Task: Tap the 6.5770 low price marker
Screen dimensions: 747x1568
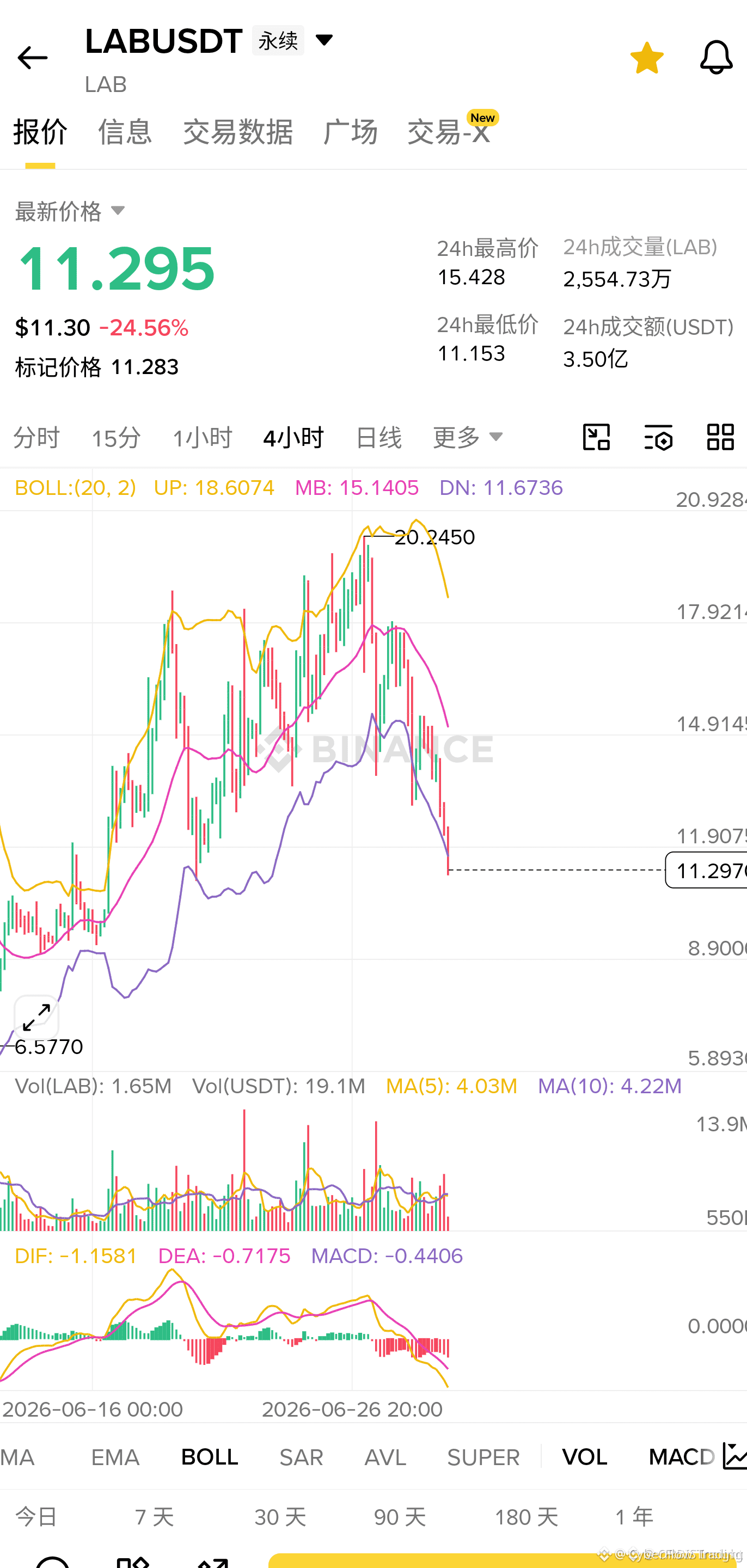Action: pos(48,1046)
